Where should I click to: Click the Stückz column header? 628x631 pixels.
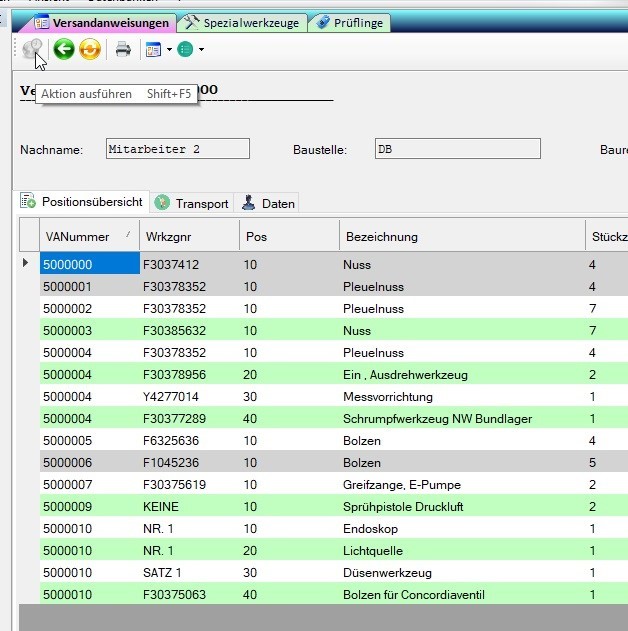[x=607, y=236]
